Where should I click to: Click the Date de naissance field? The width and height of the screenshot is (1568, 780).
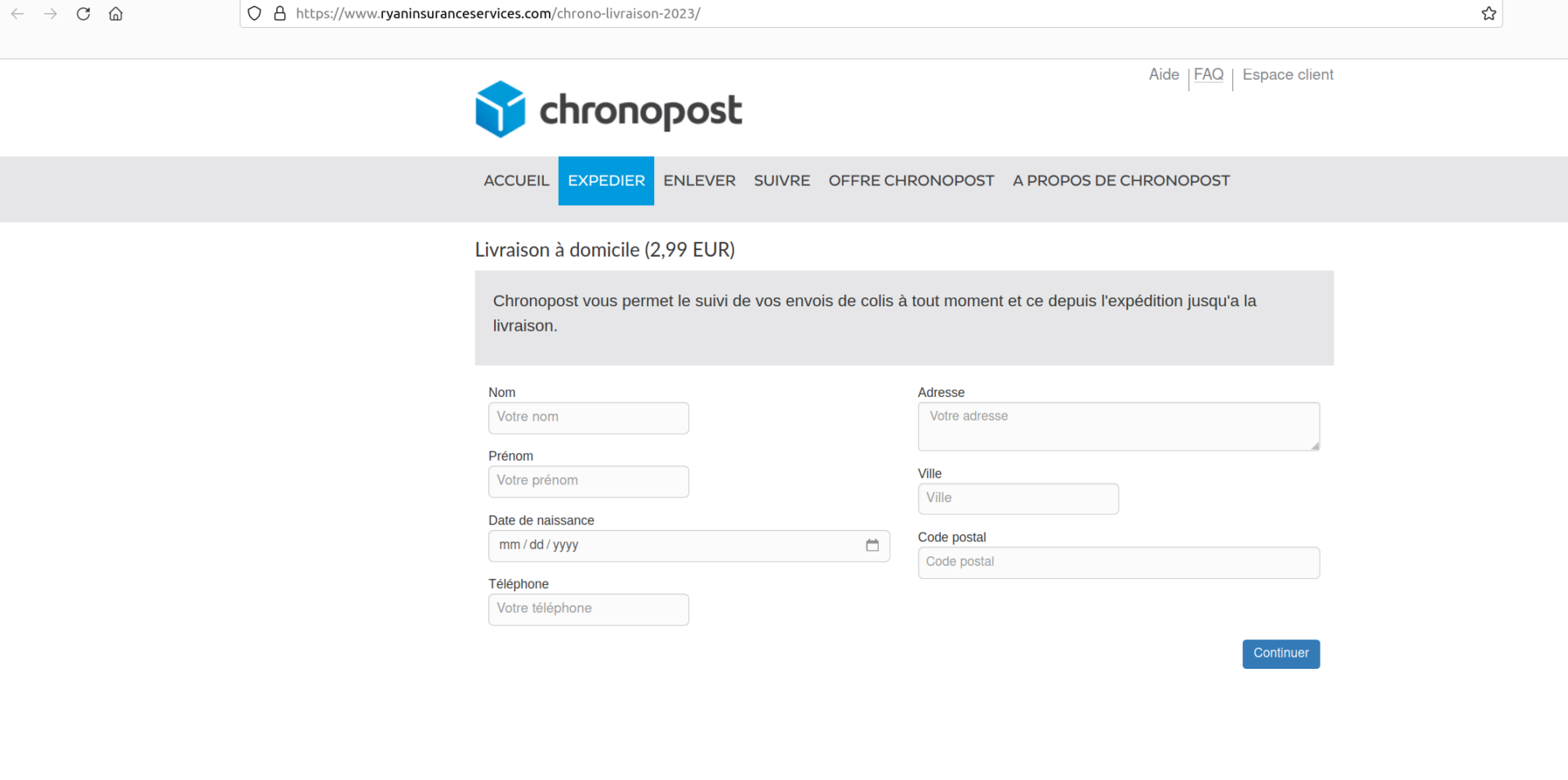pos(688,546)
